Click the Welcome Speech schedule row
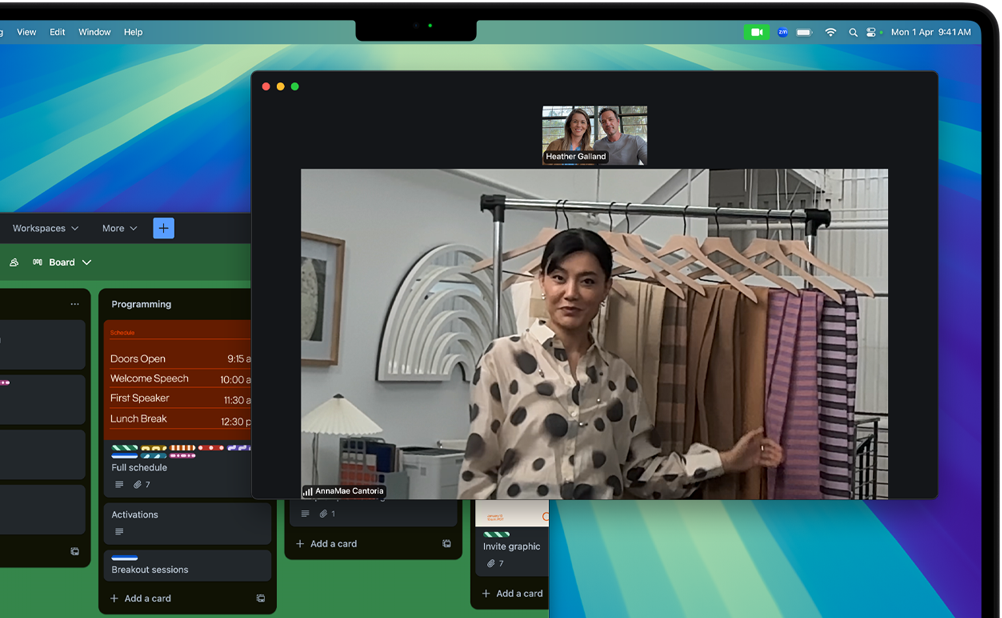Image resolution: width=1002 pixels, height=618 pixels. (x=180, y=378)
